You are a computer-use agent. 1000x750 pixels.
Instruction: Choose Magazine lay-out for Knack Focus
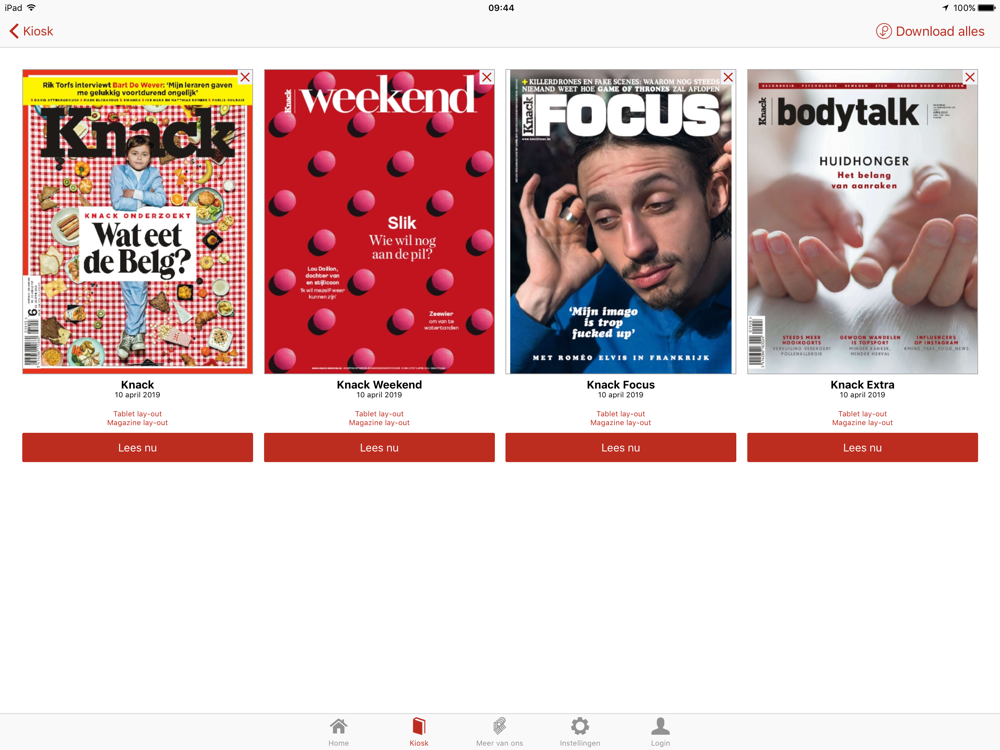coord(621,423)
